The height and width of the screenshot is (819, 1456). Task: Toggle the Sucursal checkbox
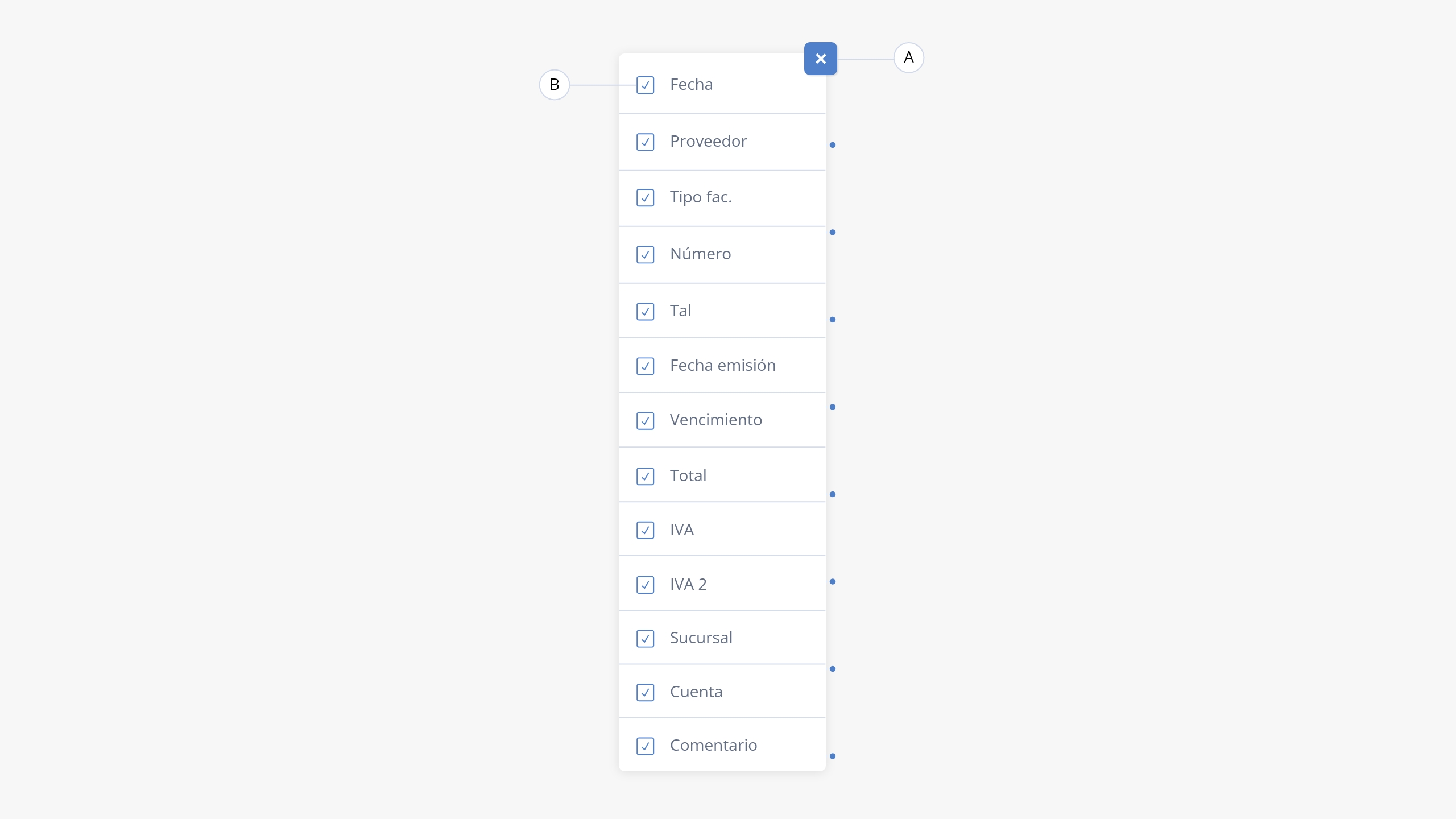(x=645, y=638)
